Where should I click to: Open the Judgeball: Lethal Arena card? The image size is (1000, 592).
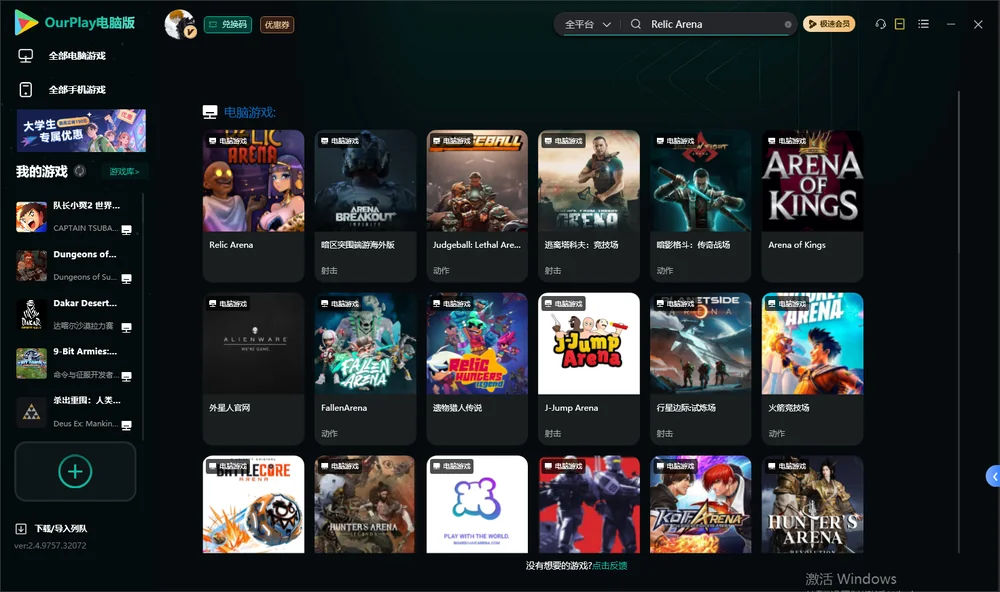click(x=477, y=206)
